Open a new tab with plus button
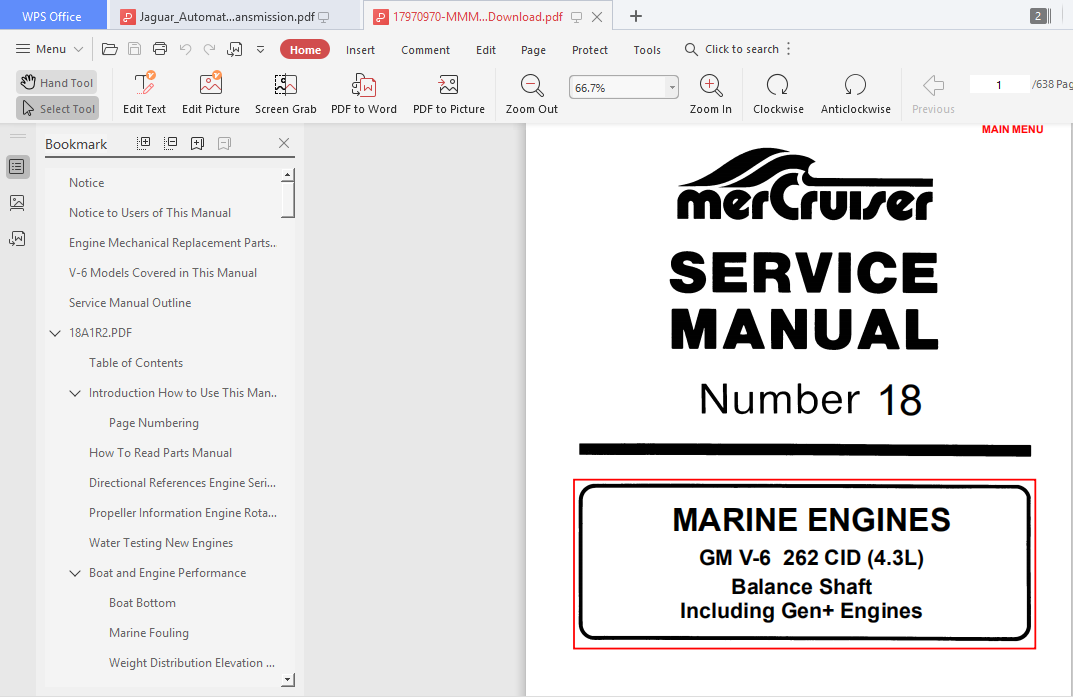Image resolution: width=1073 pixels, height=697 pixels. [x=636, y=16]
